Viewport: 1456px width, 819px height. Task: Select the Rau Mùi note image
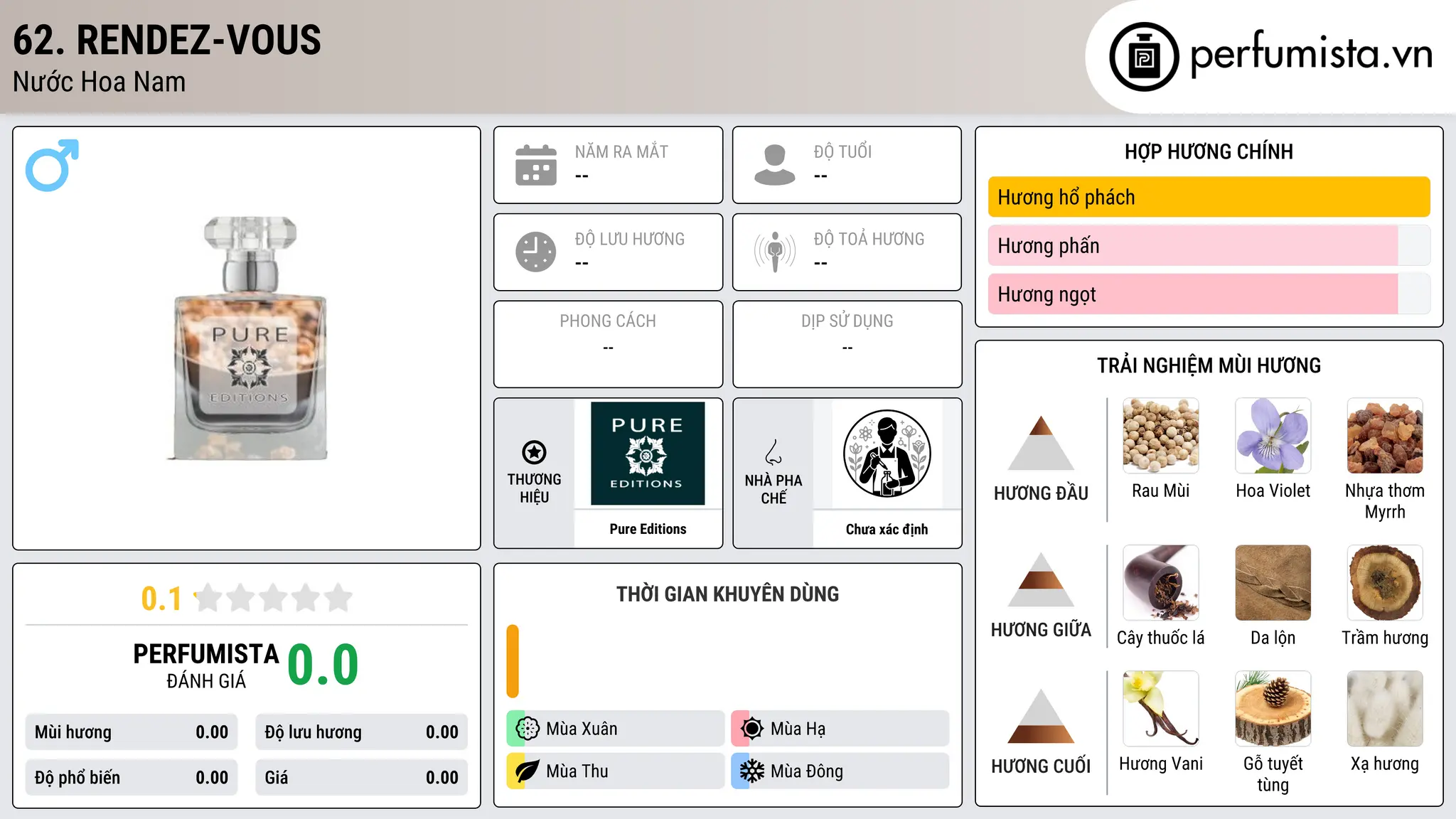point(1161,436)
